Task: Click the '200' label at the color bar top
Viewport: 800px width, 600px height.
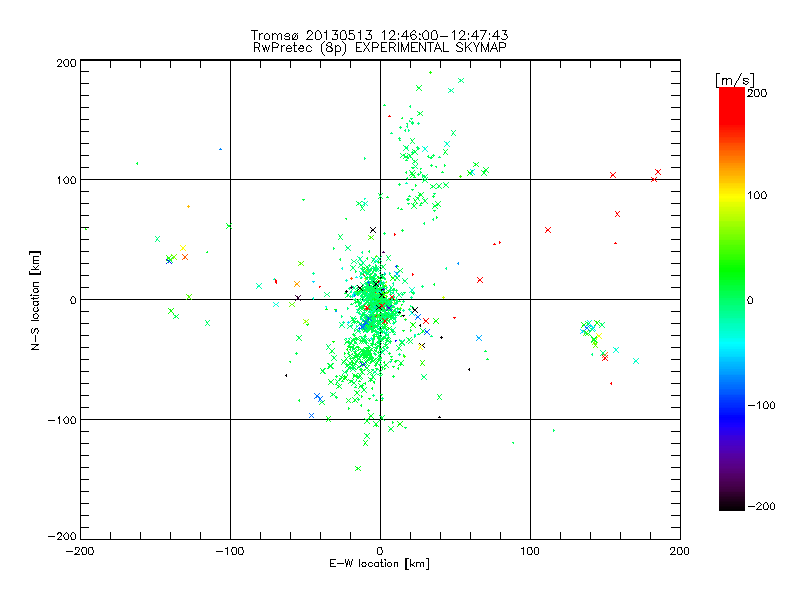Action: point(757,93)
